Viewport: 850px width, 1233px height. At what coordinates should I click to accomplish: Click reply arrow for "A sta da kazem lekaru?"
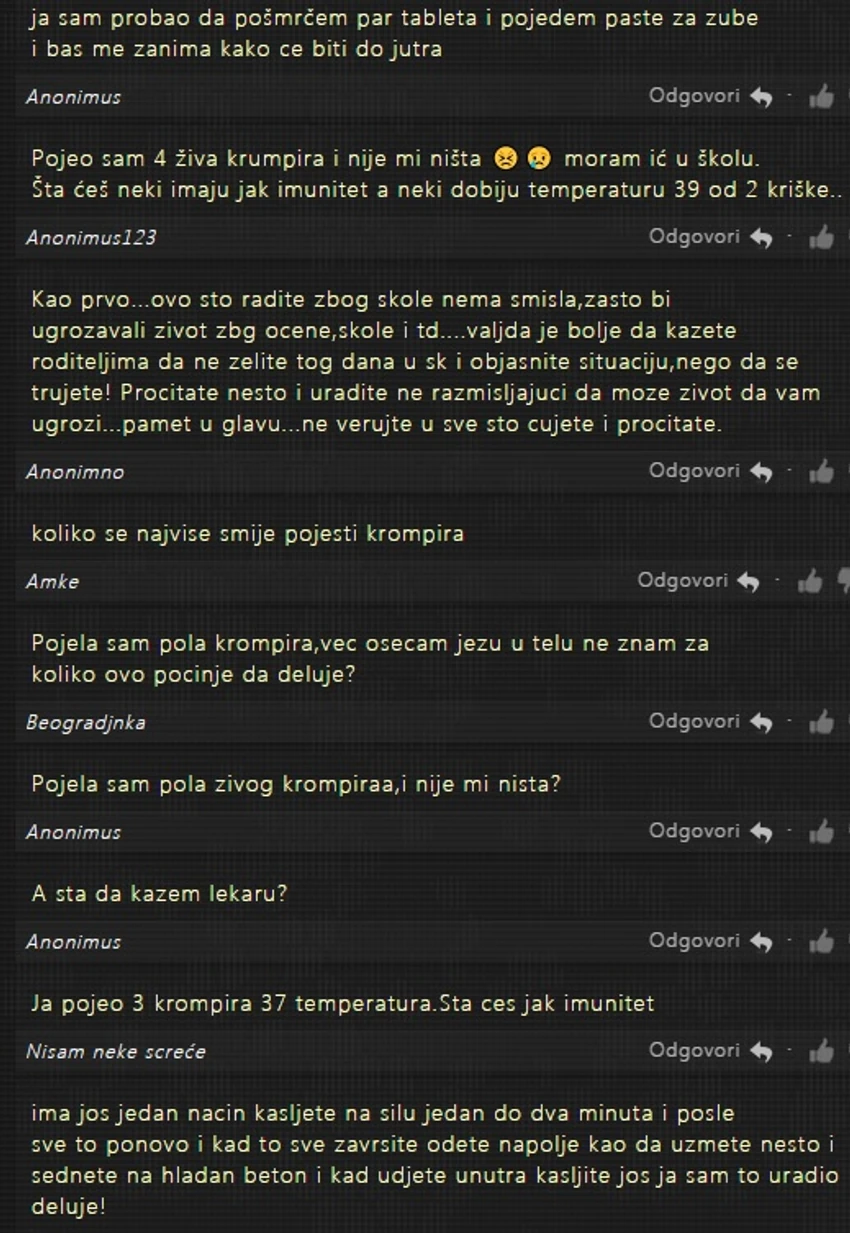[761, 942]
